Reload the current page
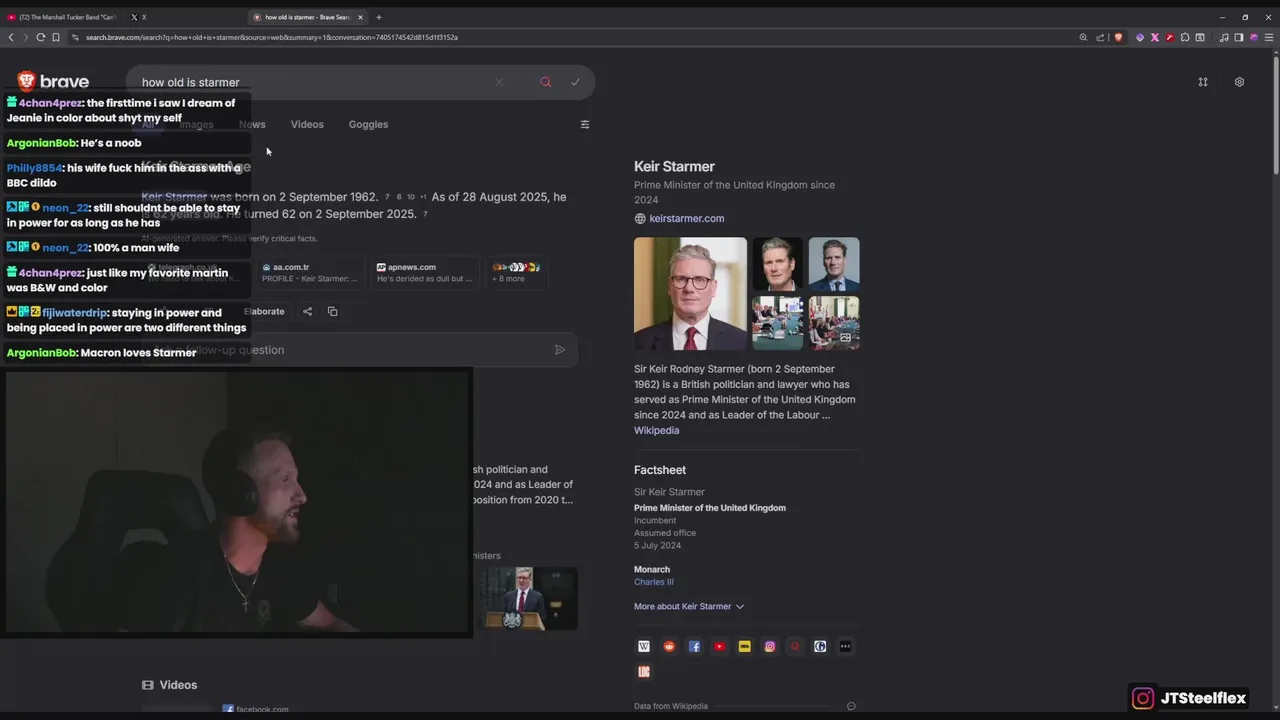1280x720 pixels. (x=41, y=37)
